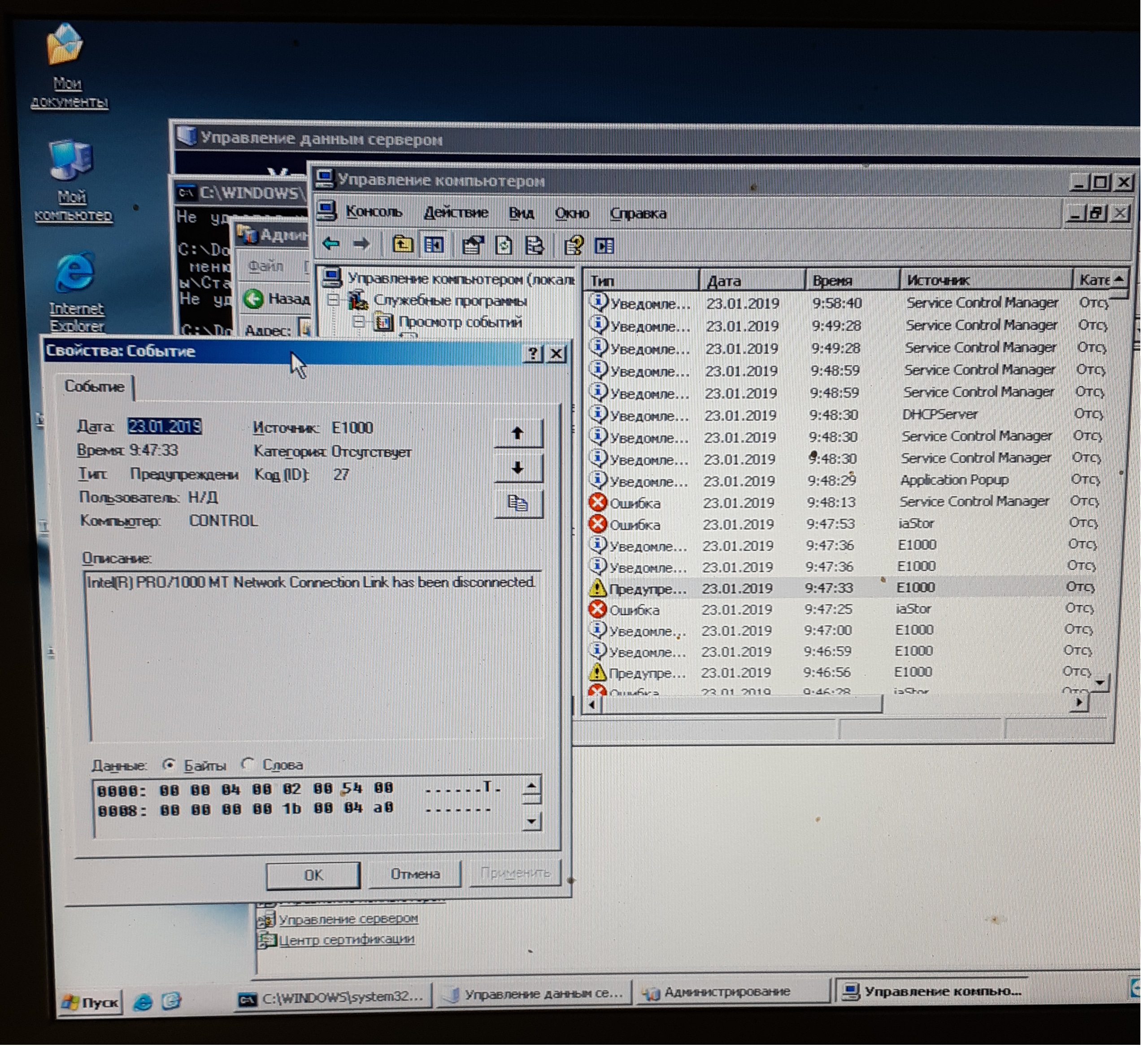Open the Действие menu
Viewport: 1148px width, 1048px height.
coord(456,213)
